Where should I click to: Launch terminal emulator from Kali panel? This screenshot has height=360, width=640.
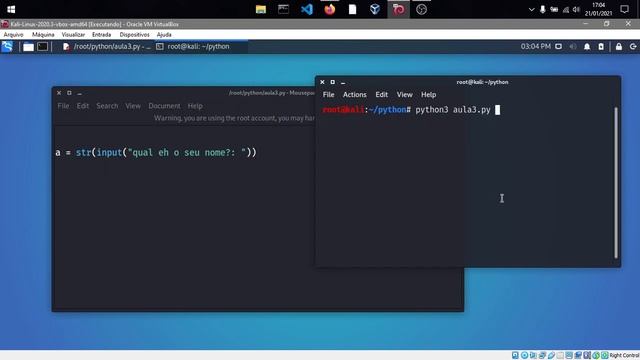42,47
